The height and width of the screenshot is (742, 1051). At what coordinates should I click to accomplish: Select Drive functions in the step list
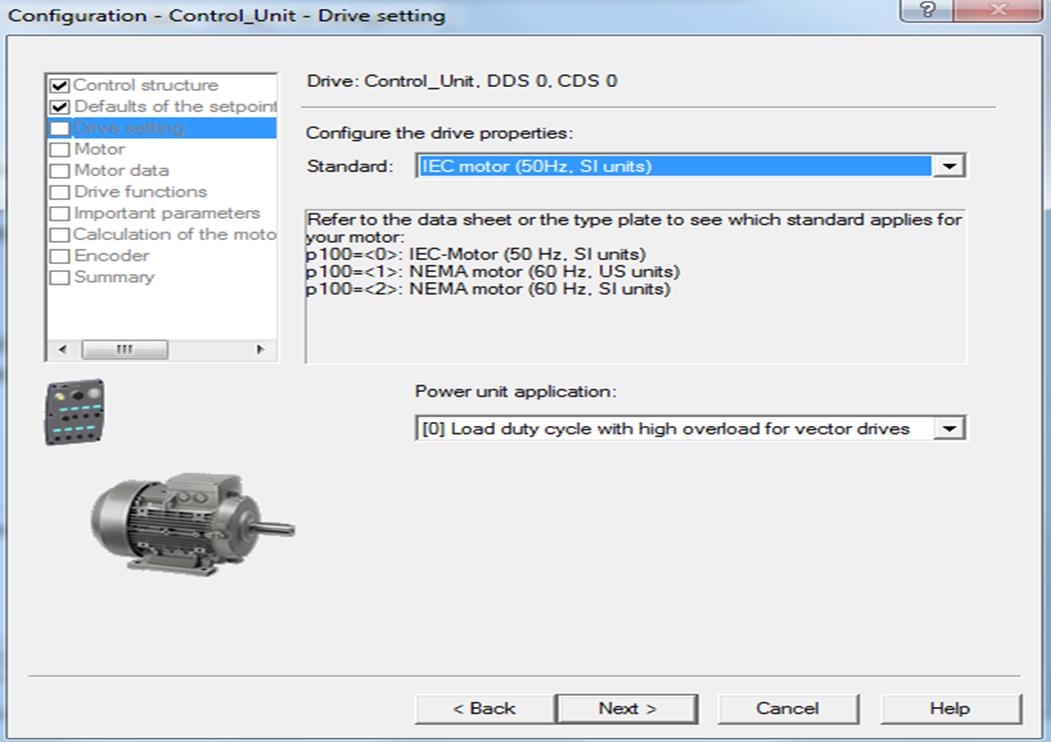click(140, 192)
